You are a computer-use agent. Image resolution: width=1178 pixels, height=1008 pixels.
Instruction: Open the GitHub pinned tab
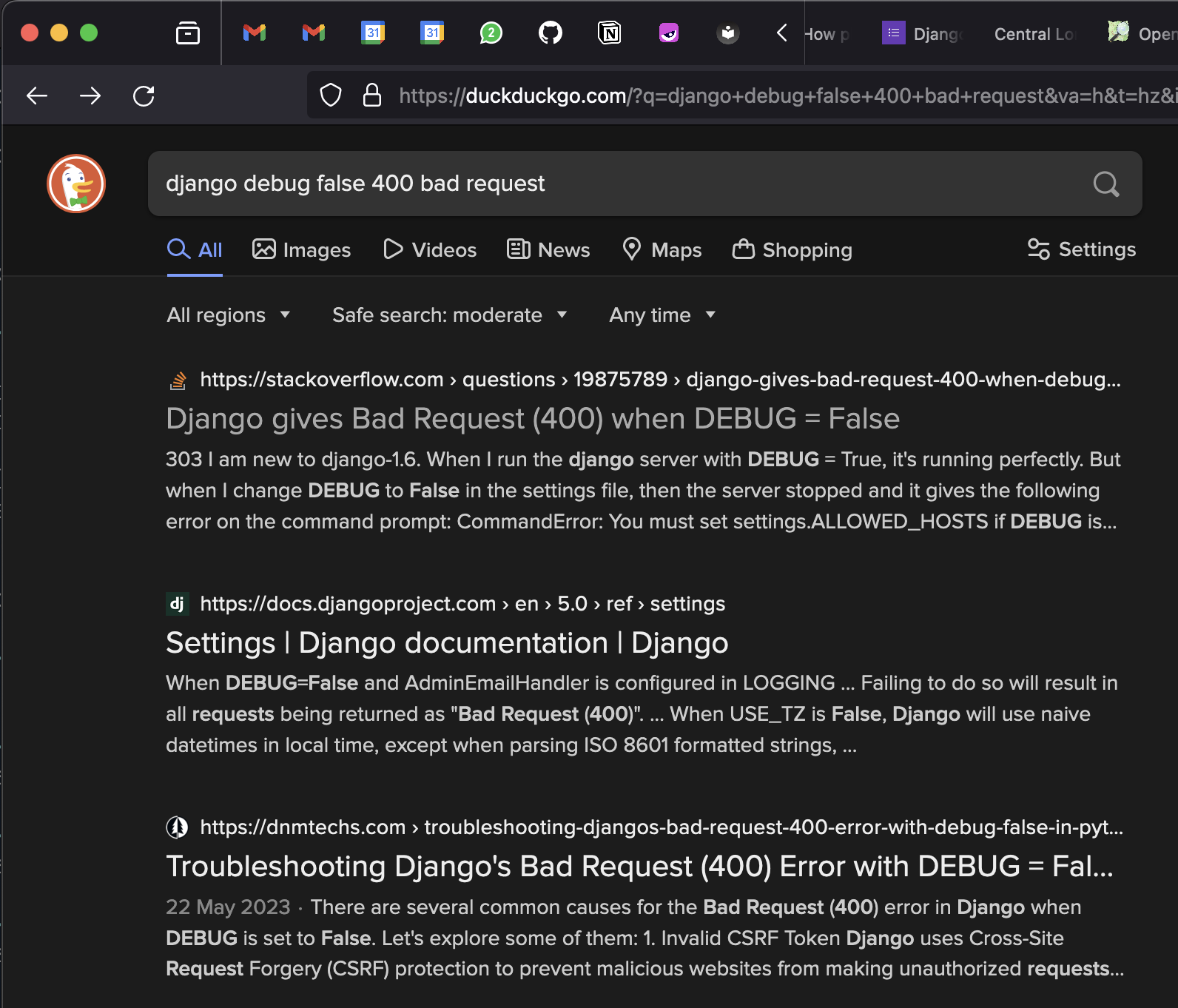pos(550,33)
